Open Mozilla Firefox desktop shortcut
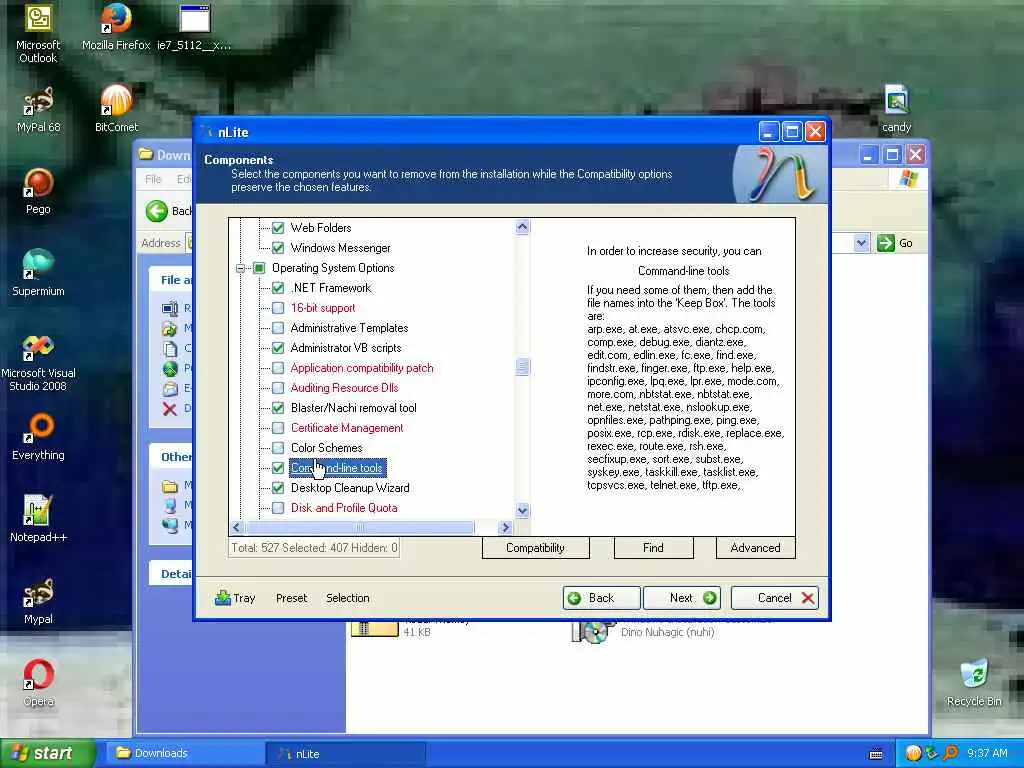 point(116,27)
